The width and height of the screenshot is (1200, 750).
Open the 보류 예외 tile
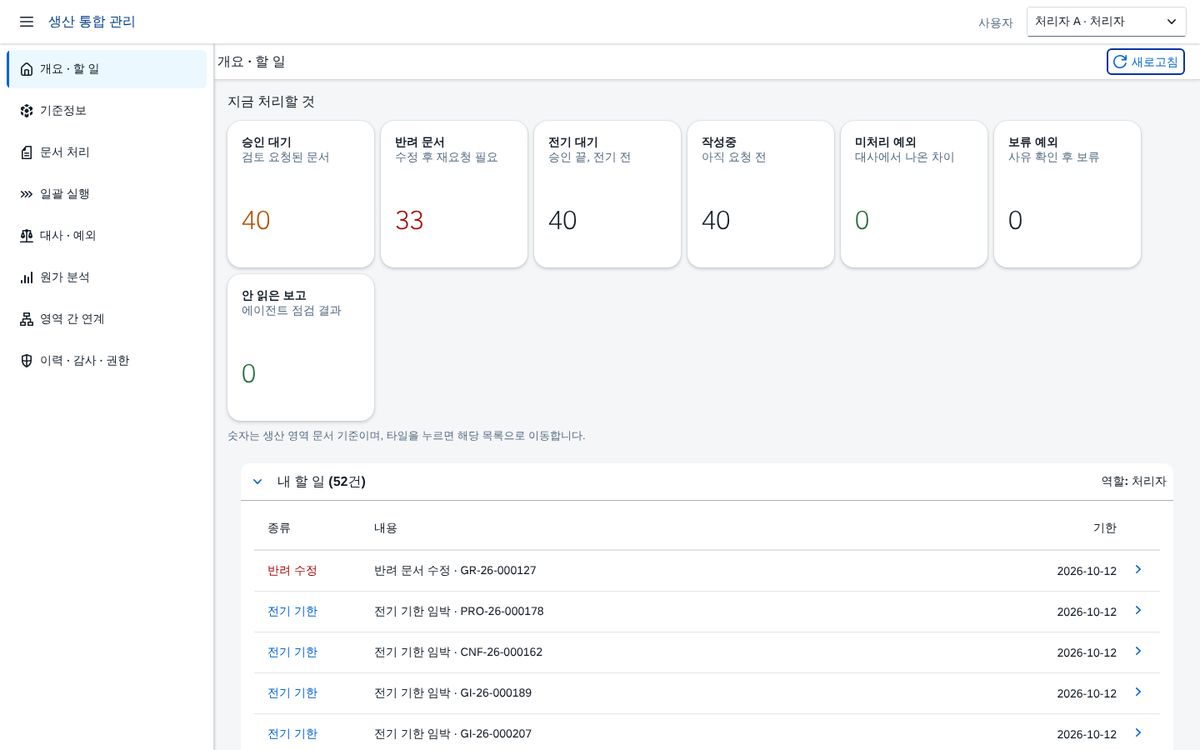click(x=1067, y=194)
